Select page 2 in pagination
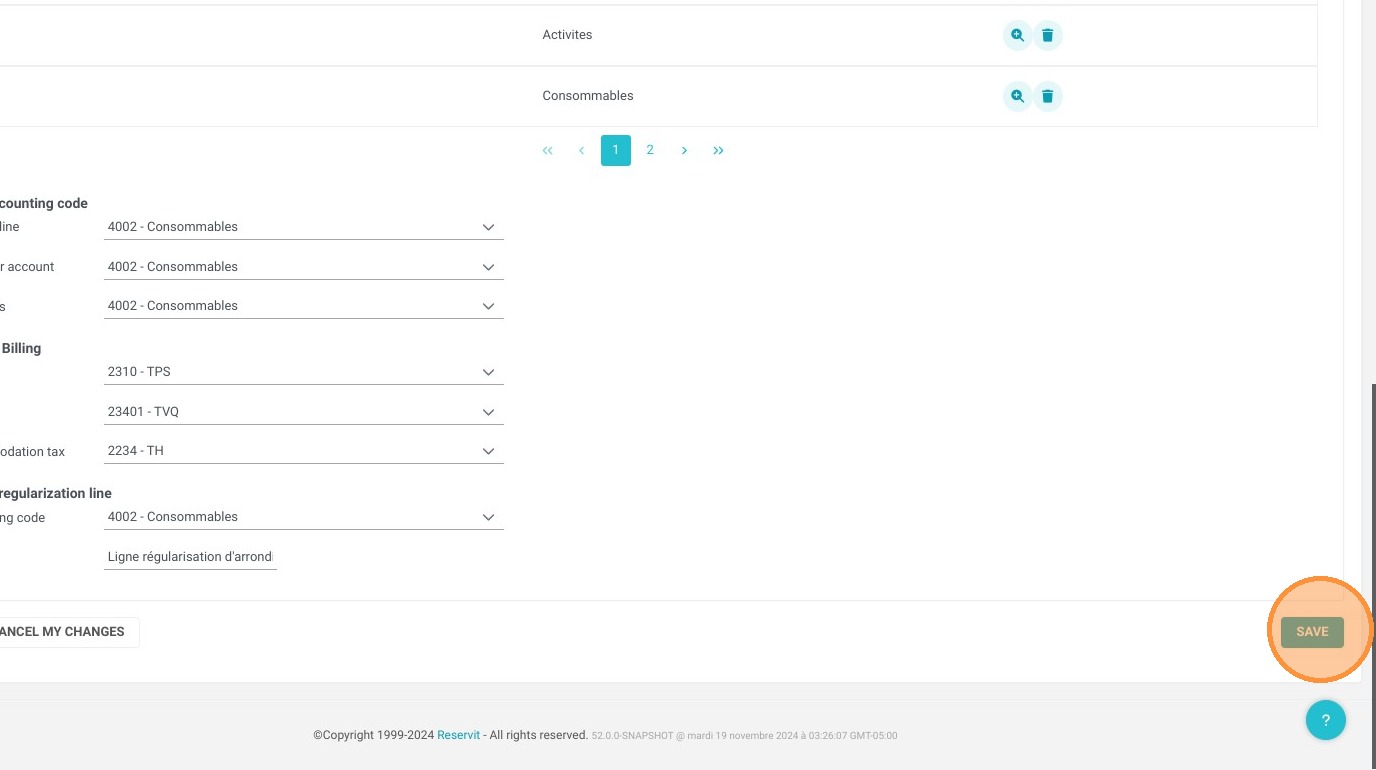This screenshot has height=770, width=1376. 650,151
